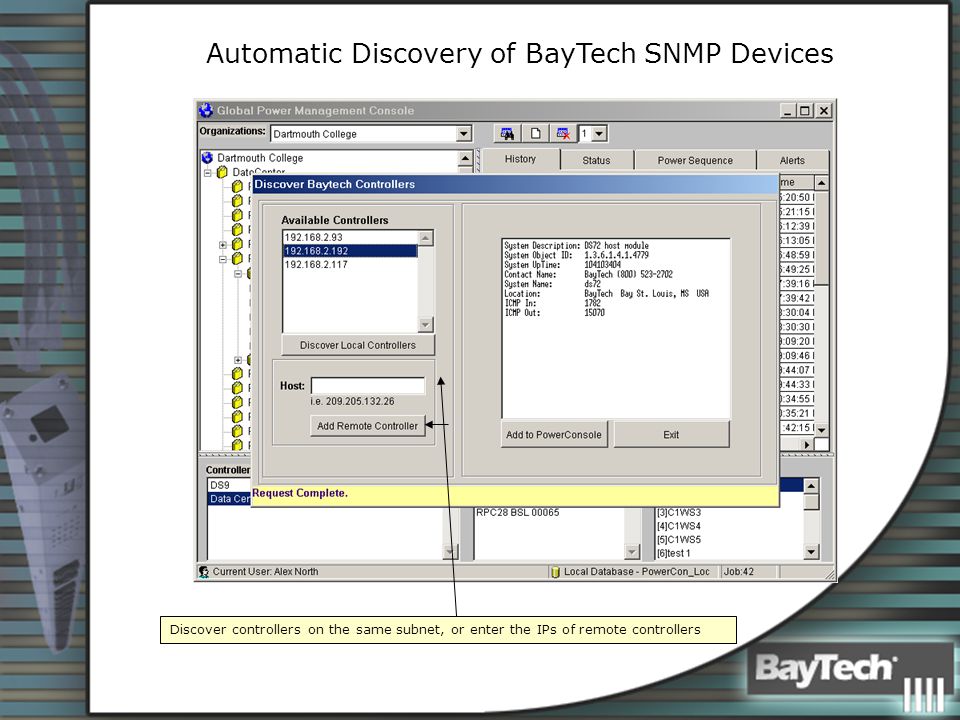
Task: Select controller 192.168.2.117 in the list
Action: point(350,264)
